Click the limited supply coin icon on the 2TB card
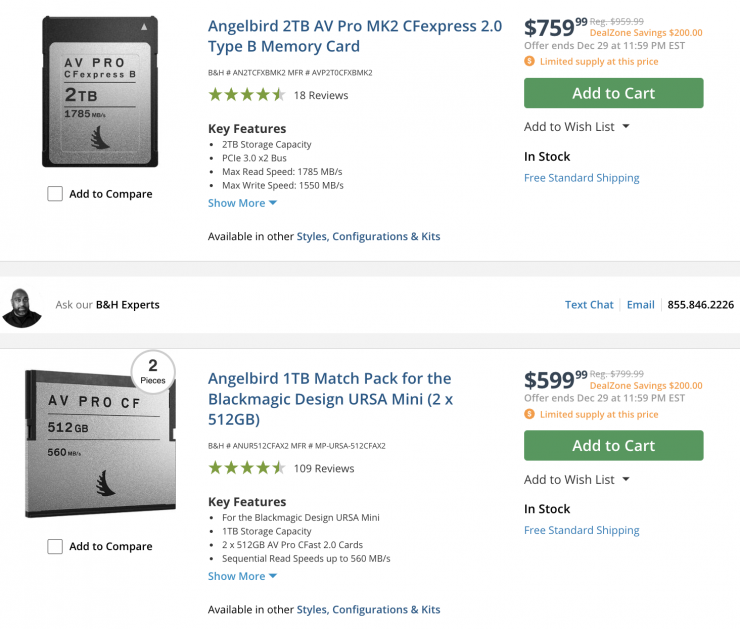Image resolution: width=740 pixels, height=629 pixels. (x=530, y=61)
